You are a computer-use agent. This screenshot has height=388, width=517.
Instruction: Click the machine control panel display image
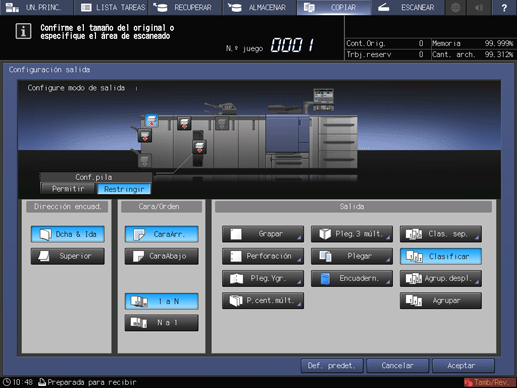[x=323, y=99]
